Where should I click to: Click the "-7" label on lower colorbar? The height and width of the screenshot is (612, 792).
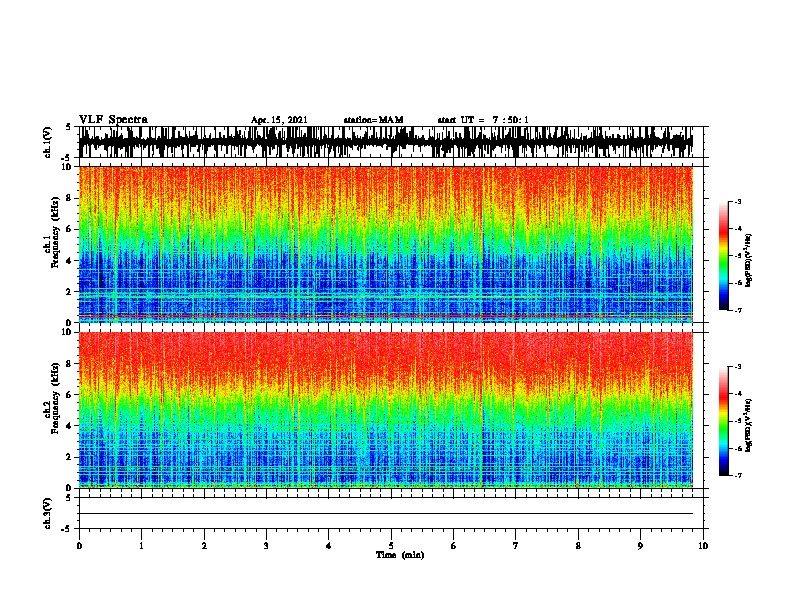point(738,475)
